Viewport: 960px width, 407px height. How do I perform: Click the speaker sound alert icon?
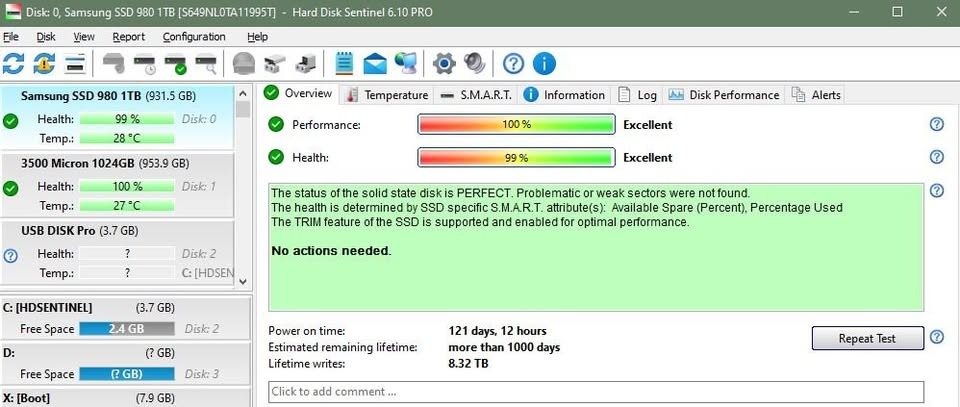pyautogui.click(x=474, y=64)
